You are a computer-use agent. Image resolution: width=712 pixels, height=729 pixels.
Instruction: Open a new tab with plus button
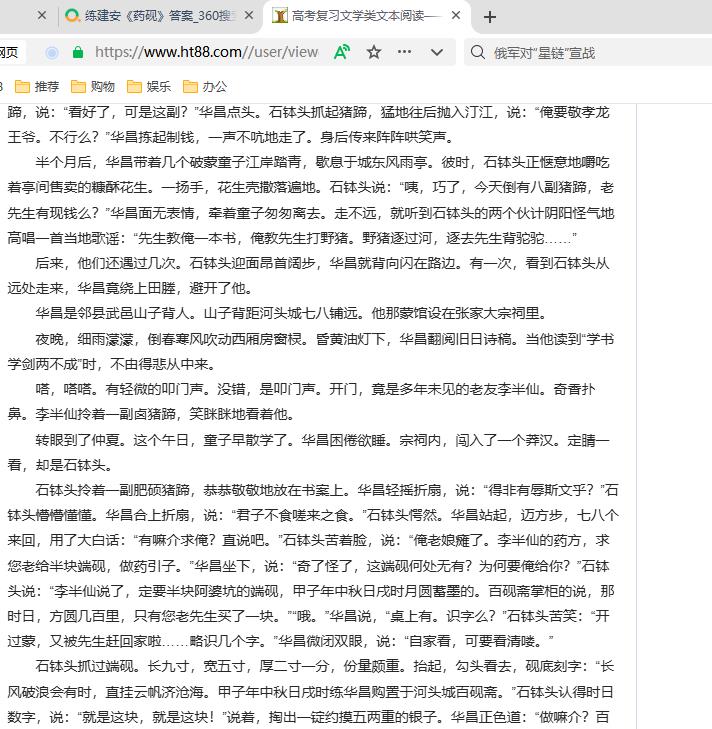tap(490, 17)
